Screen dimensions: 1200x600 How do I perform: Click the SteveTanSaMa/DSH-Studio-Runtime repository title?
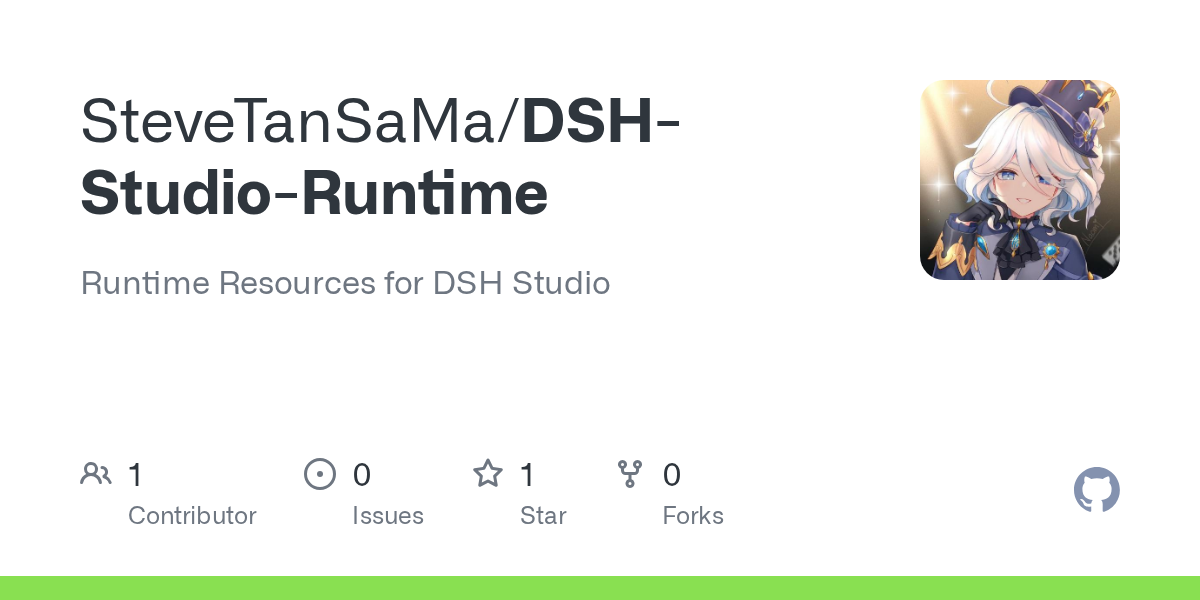click(381, 157)
